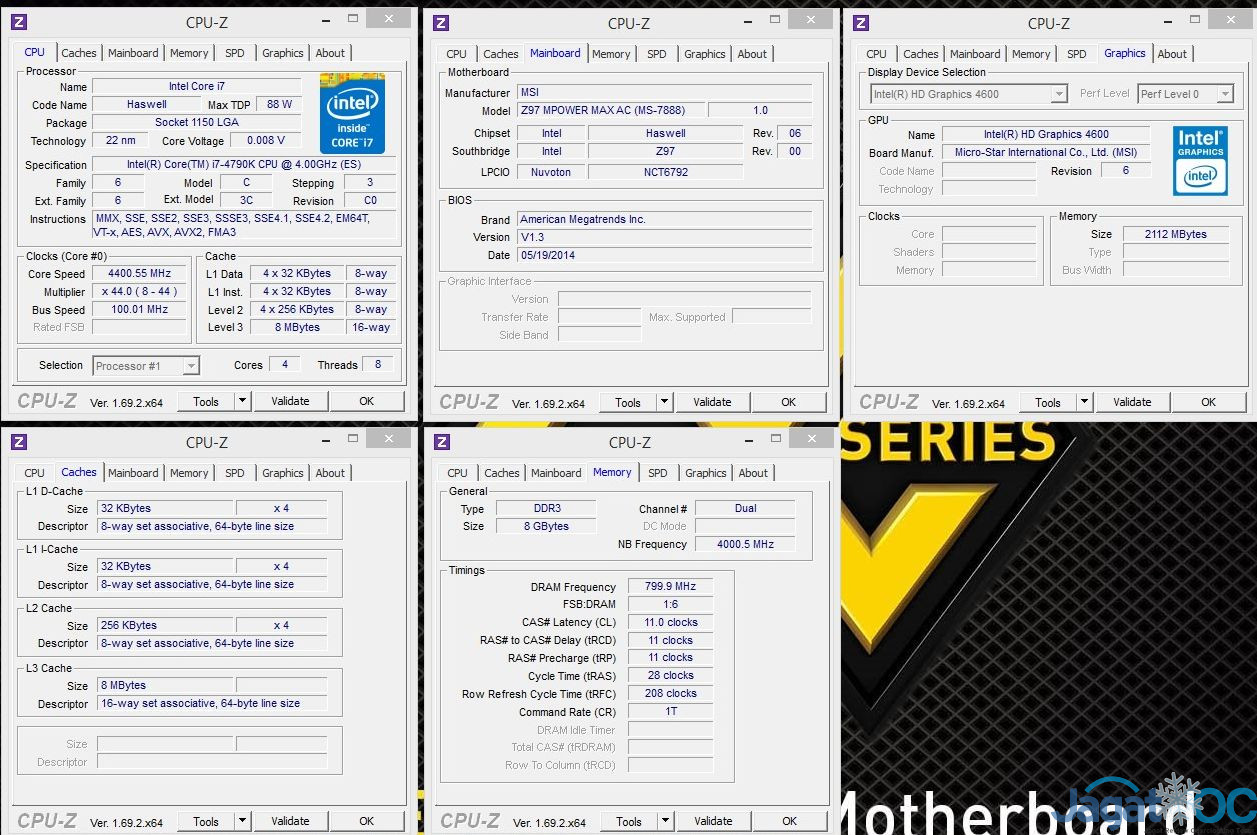The width and height of the screenshot is (1257, 835).
Task: Click the memory Type value DDR3
Action: 546,509
